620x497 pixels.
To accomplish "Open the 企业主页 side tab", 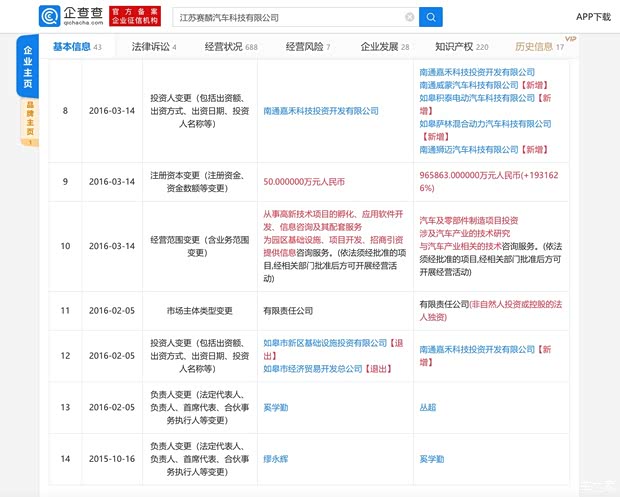I will pyautogui.click(x=28, y=68).
